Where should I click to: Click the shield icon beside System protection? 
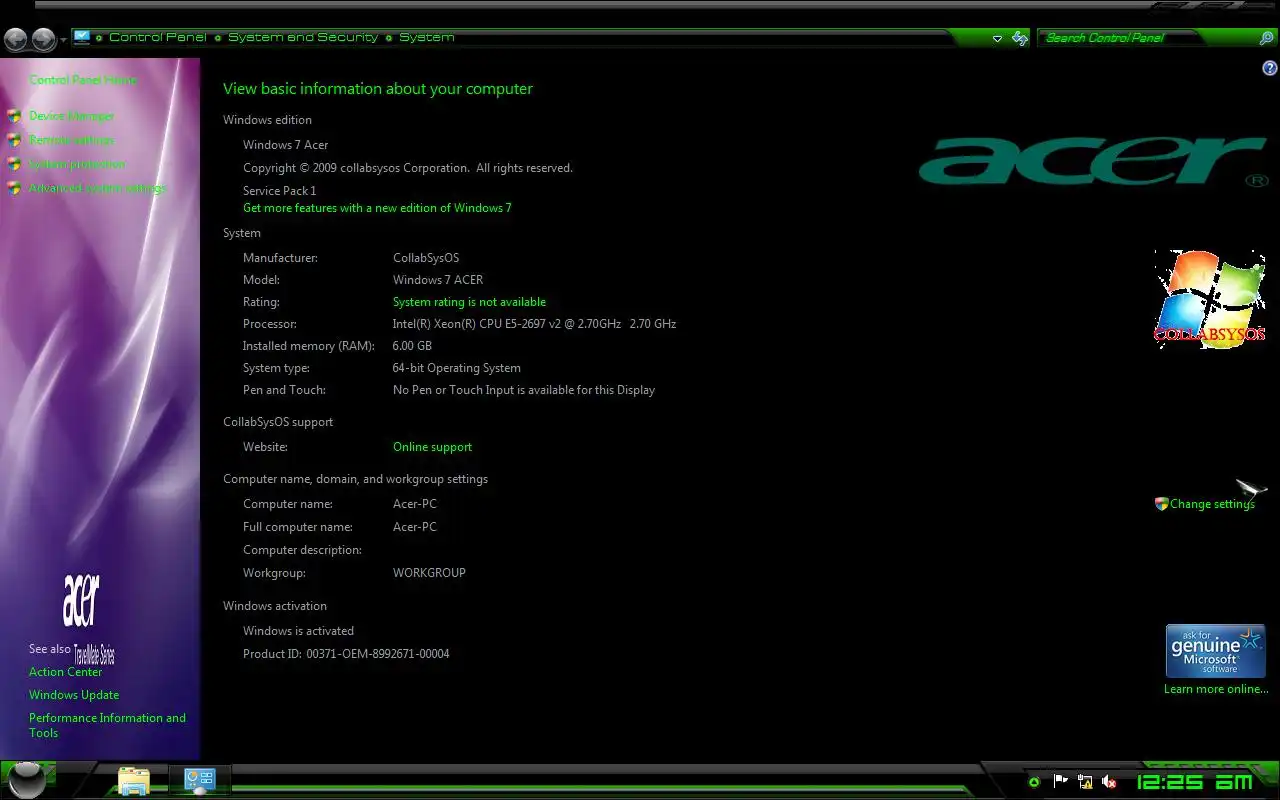[x=14, y=164]
